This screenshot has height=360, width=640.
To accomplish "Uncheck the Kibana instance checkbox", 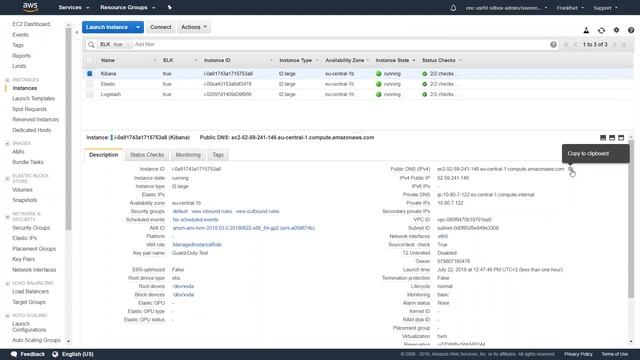I will point(89,74).
